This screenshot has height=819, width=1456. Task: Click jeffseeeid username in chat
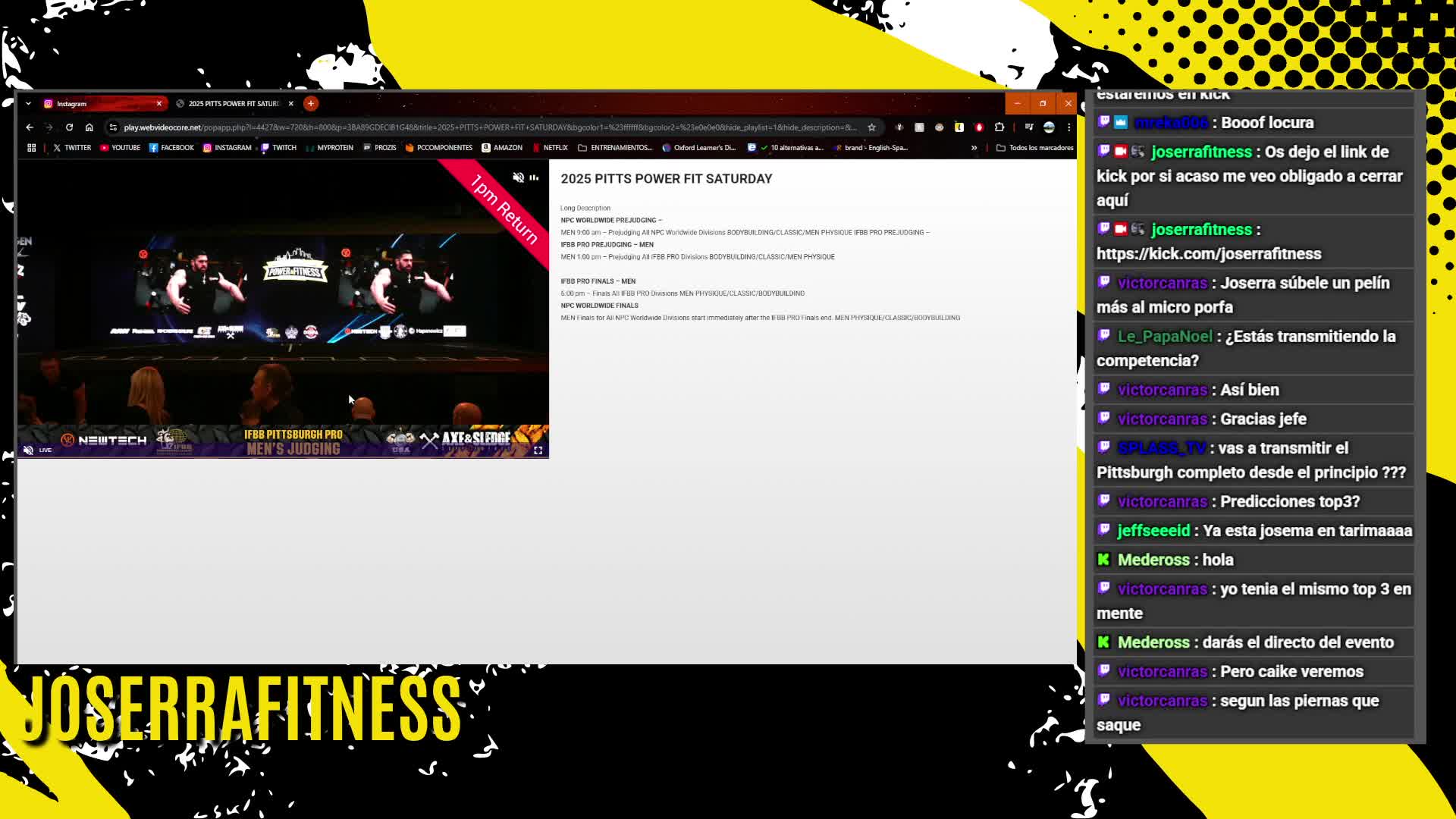click(1153, 531)
